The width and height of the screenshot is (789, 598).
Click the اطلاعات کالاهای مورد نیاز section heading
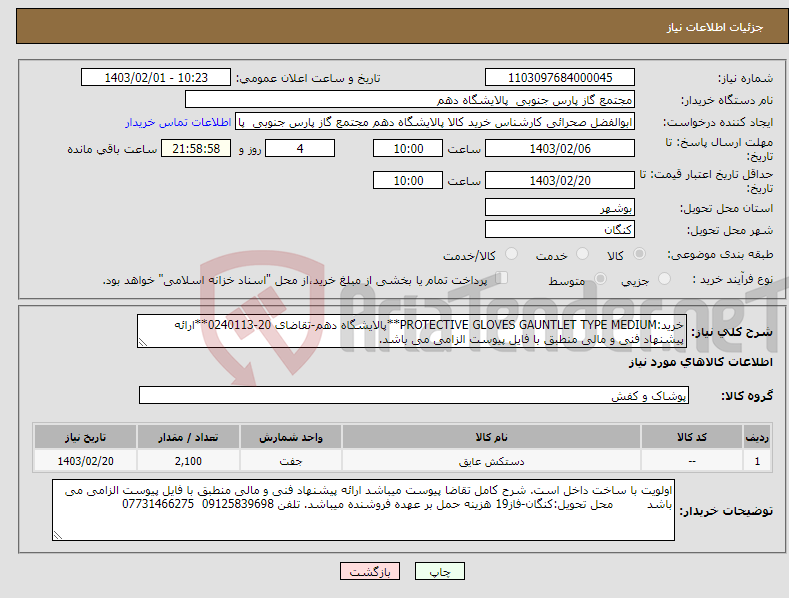[x=700, y=362]
